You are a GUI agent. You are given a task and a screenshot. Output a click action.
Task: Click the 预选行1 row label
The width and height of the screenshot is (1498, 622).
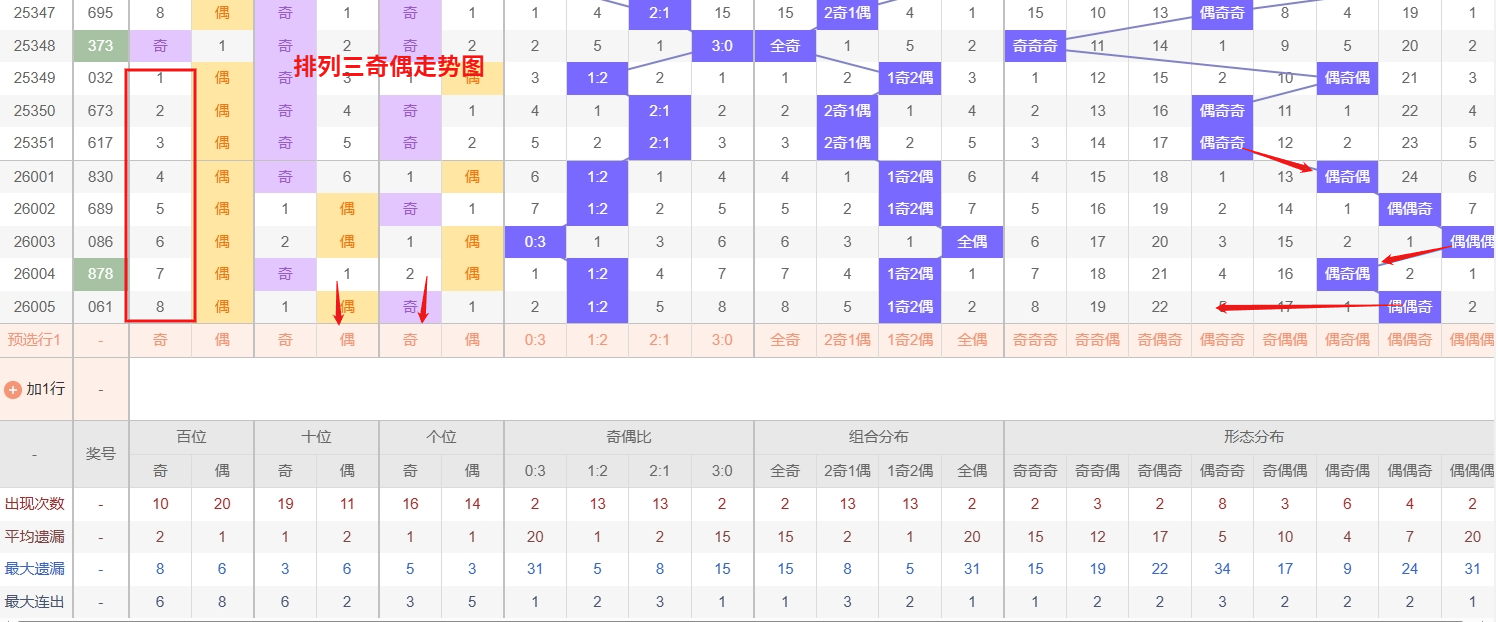35,340
